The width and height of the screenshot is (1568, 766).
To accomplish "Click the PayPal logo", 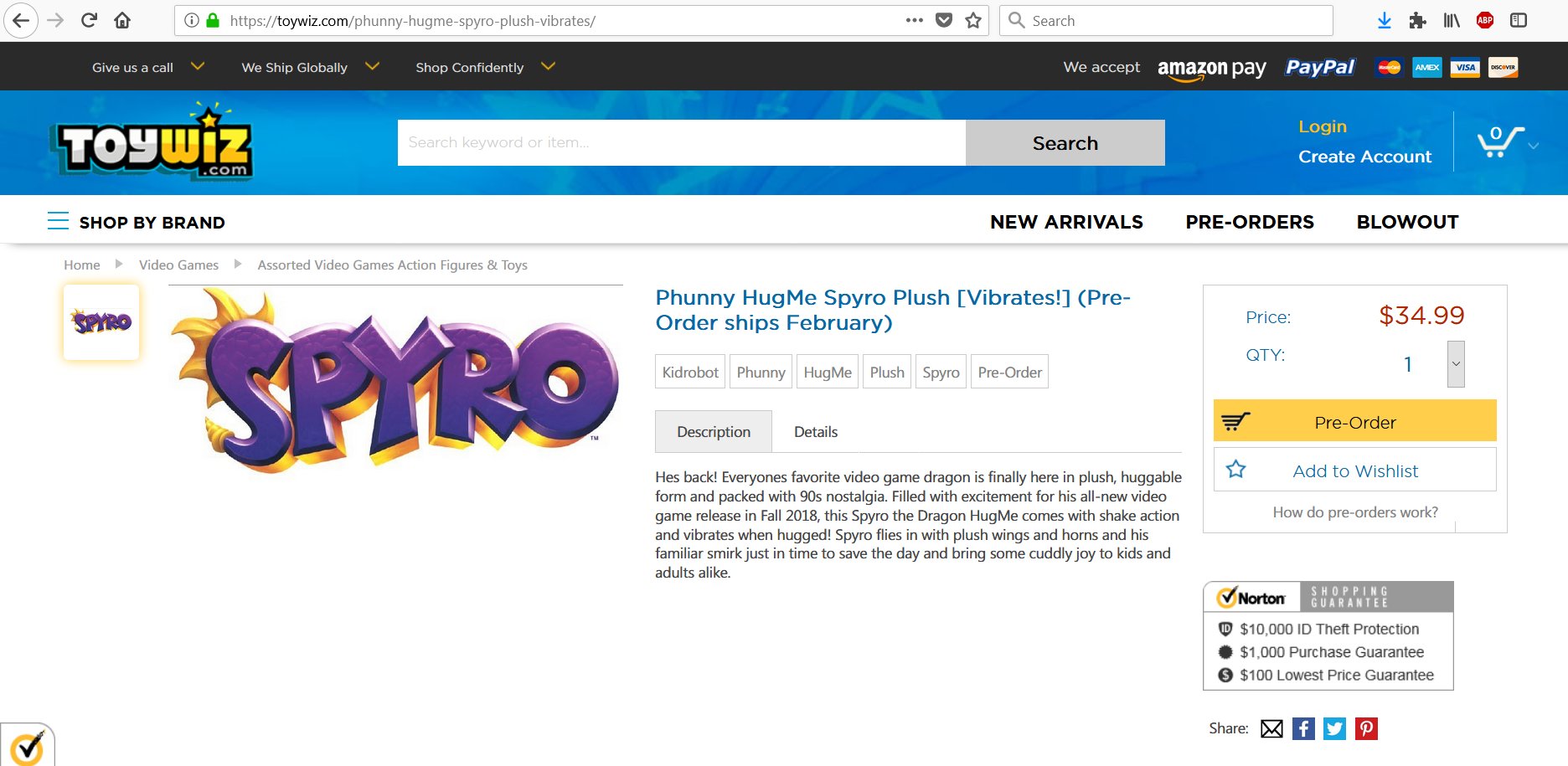I will tap(1320, 67).
